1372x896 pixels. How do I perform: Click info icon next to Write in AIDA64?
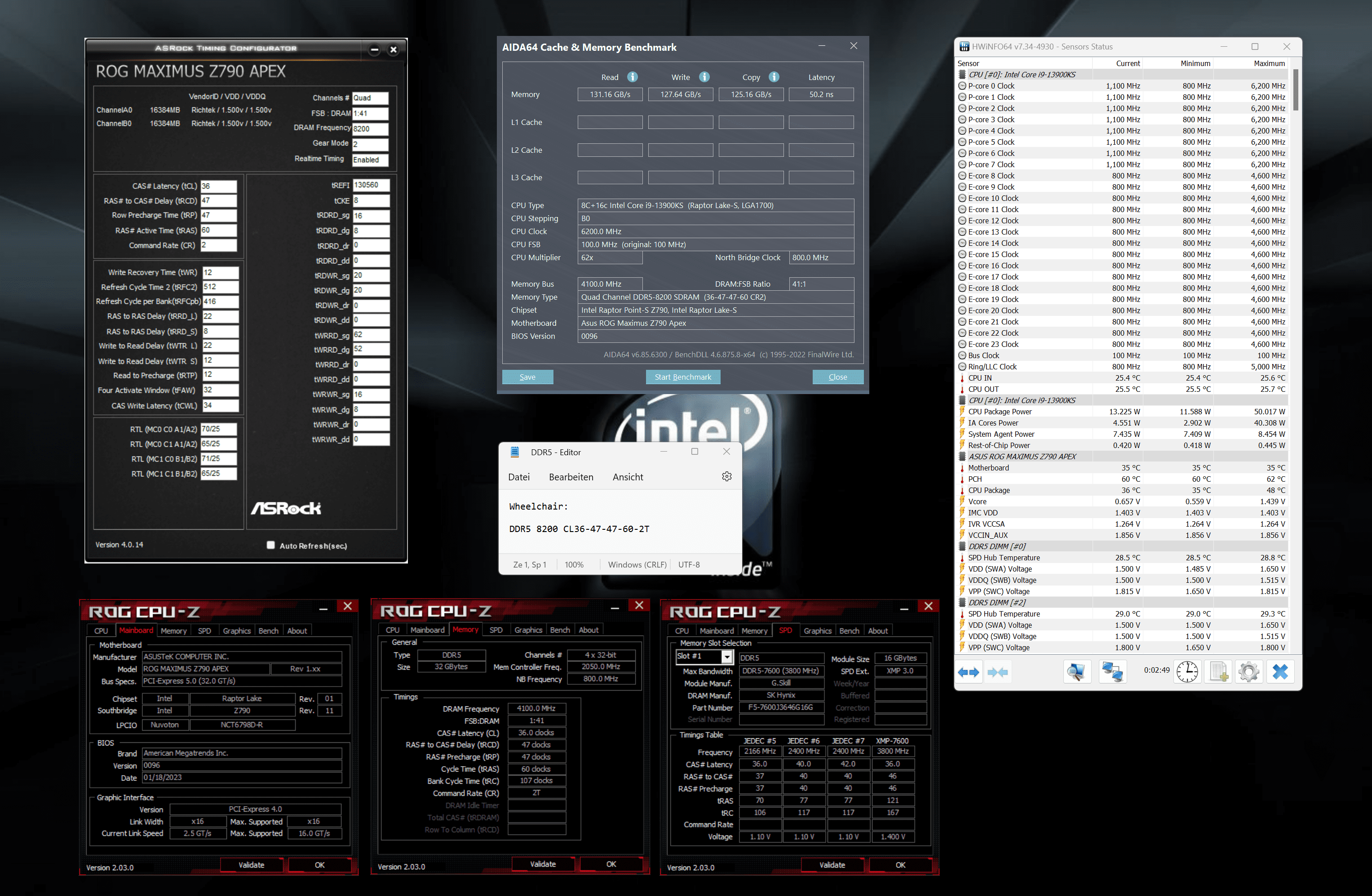coord(704,77)
